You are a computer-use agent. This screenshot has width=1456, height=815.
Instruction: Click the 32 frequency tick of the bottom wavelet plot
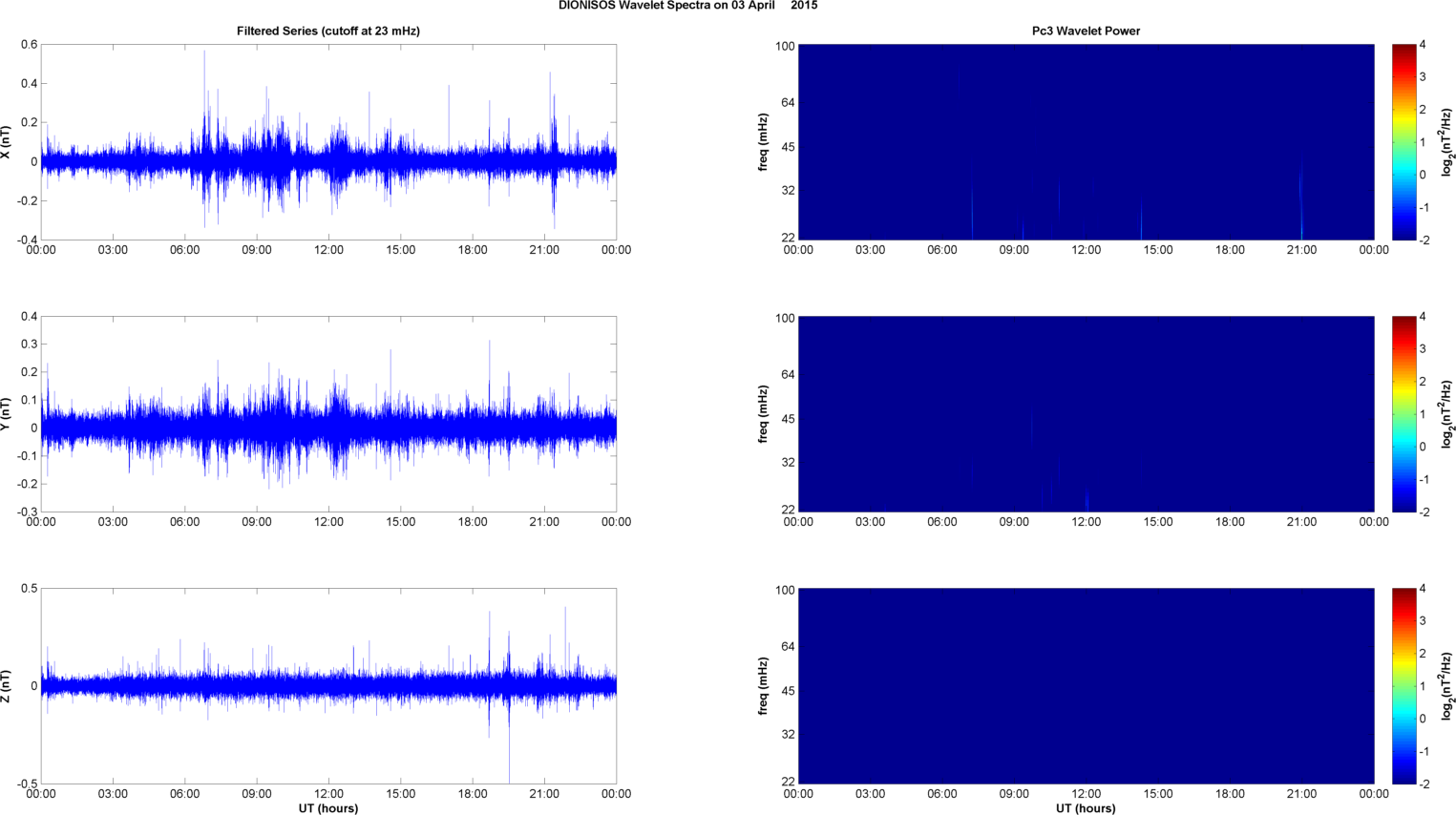789,734
